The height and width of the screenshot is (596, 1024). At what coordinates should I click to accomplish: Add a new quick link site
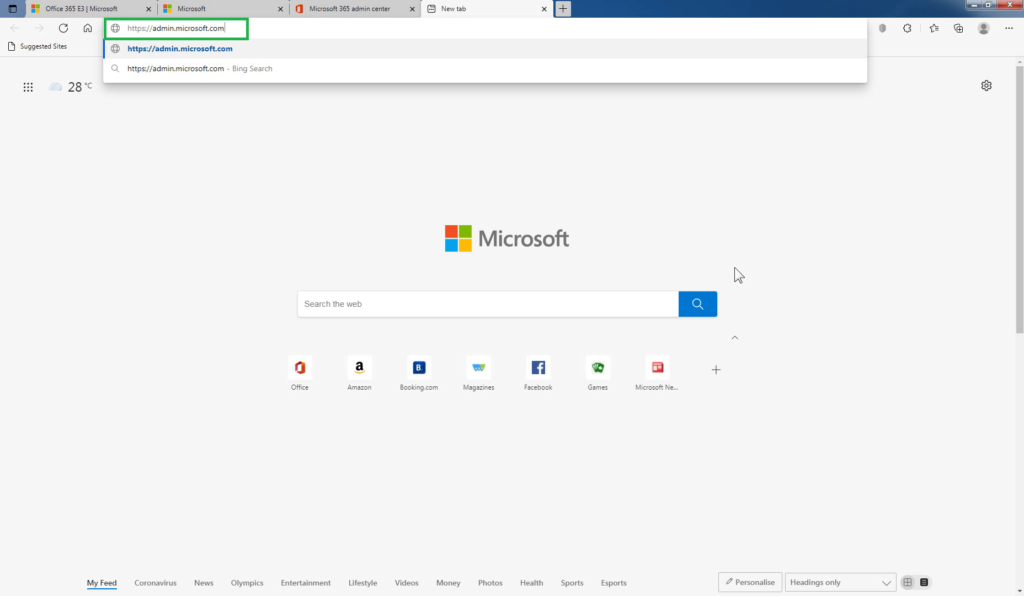pos(716,369)
